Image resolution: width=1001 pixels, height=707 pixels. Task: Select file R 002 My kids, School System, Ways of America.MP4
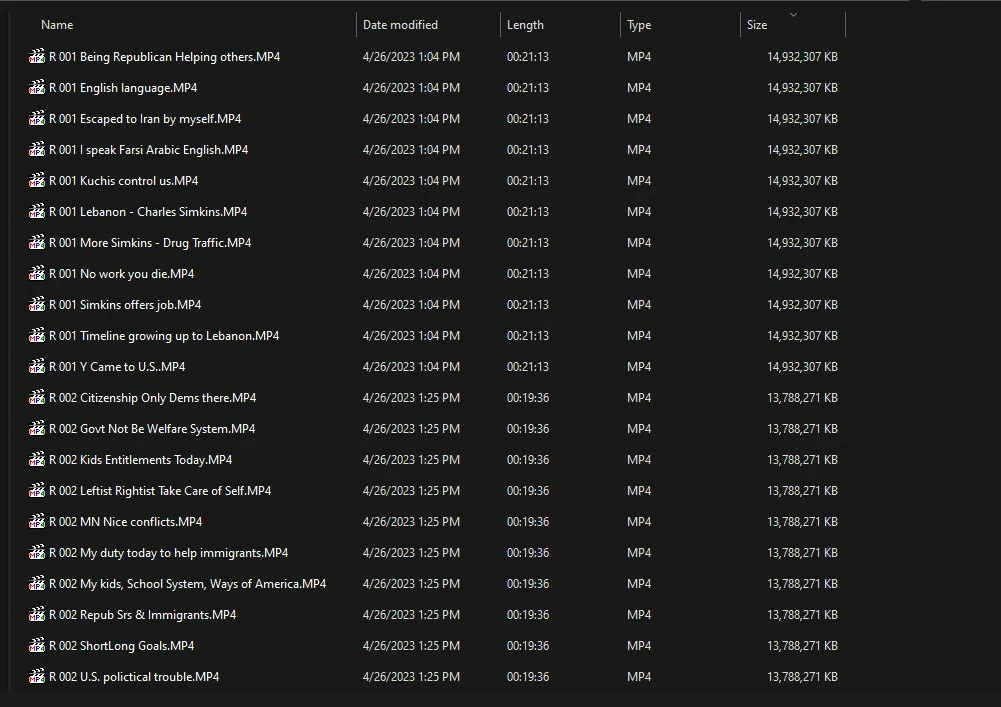click(x=188, y=584)
